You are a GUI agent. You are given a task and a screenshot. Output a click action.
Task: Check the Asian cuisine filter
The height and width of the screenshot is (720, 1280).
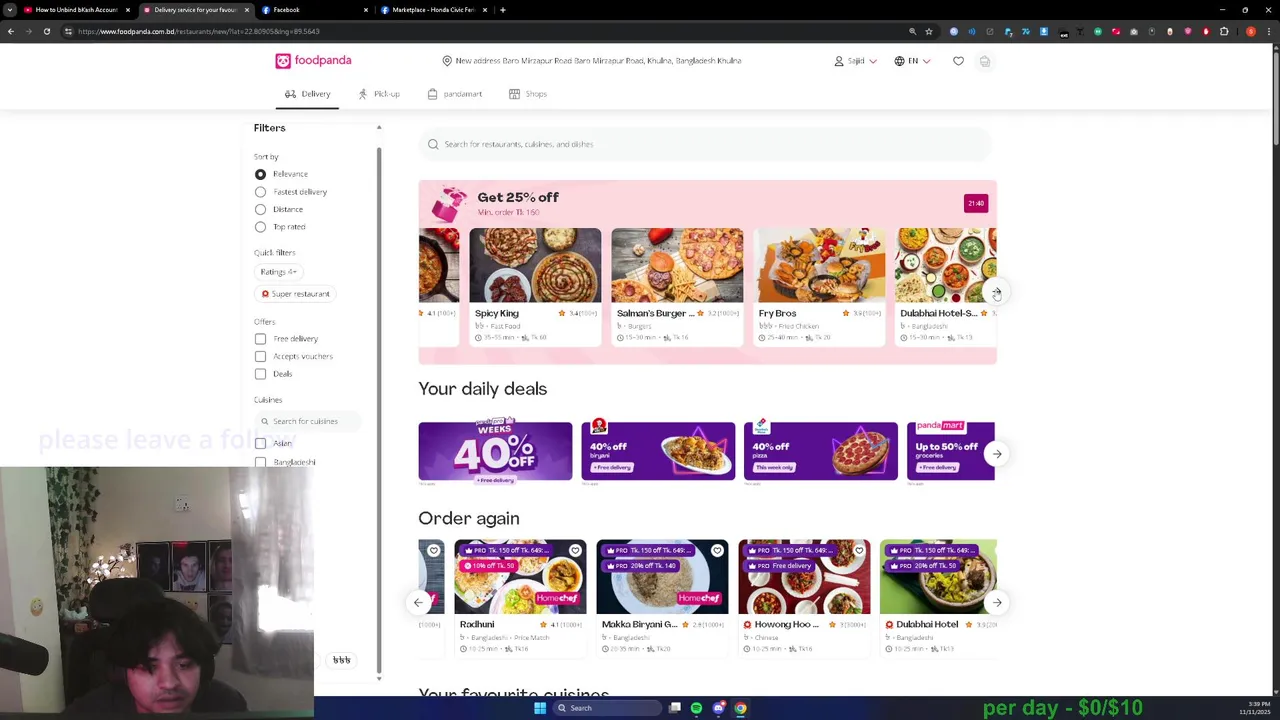tap(260, 443)
